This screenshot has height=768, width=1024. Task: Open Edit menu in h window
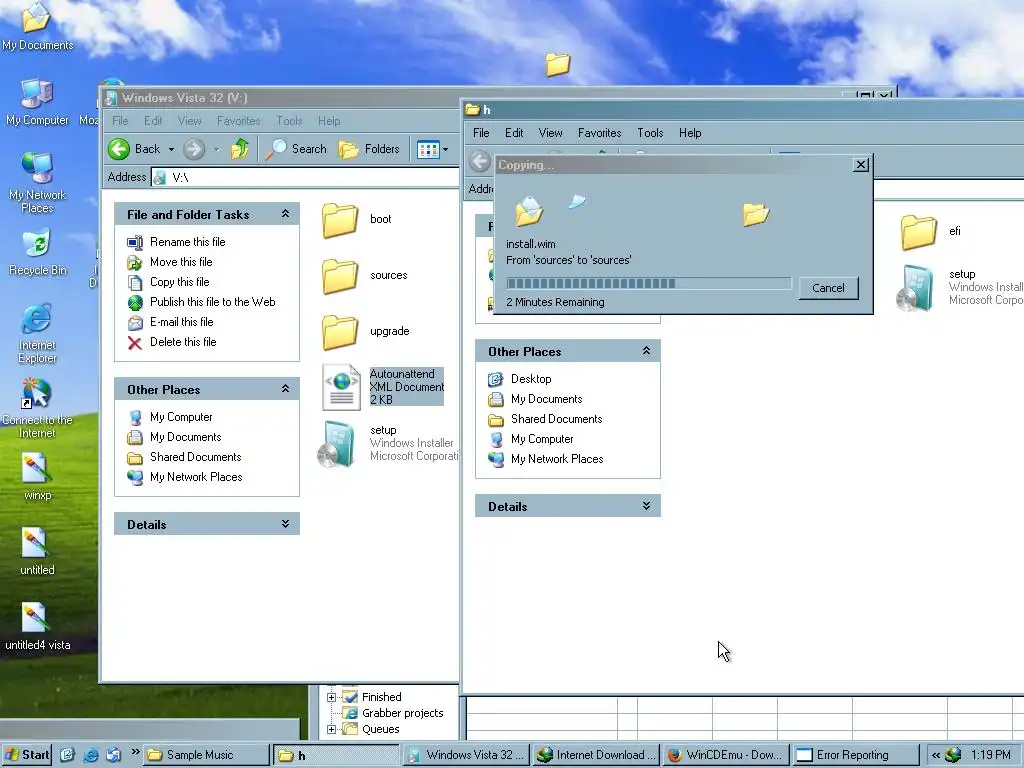(514, 133)
